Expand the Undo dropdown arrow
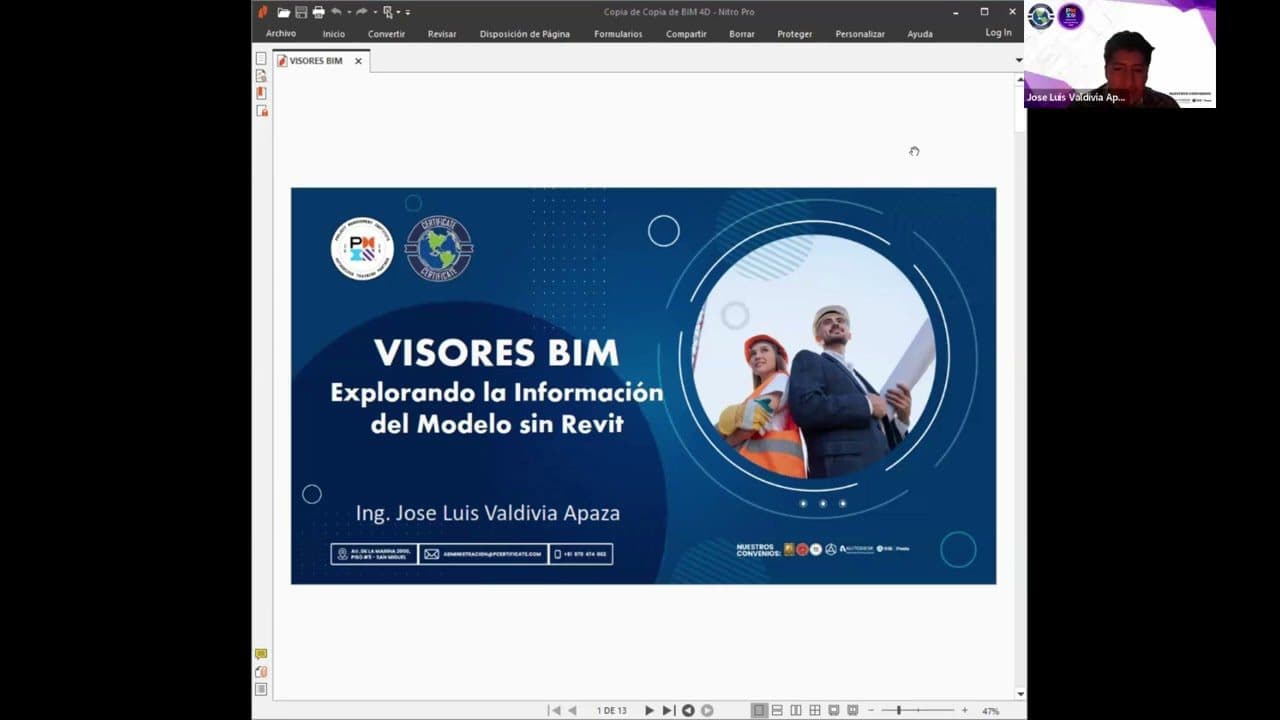Screen dimensions: 1280x720 (x=349, y=12)
